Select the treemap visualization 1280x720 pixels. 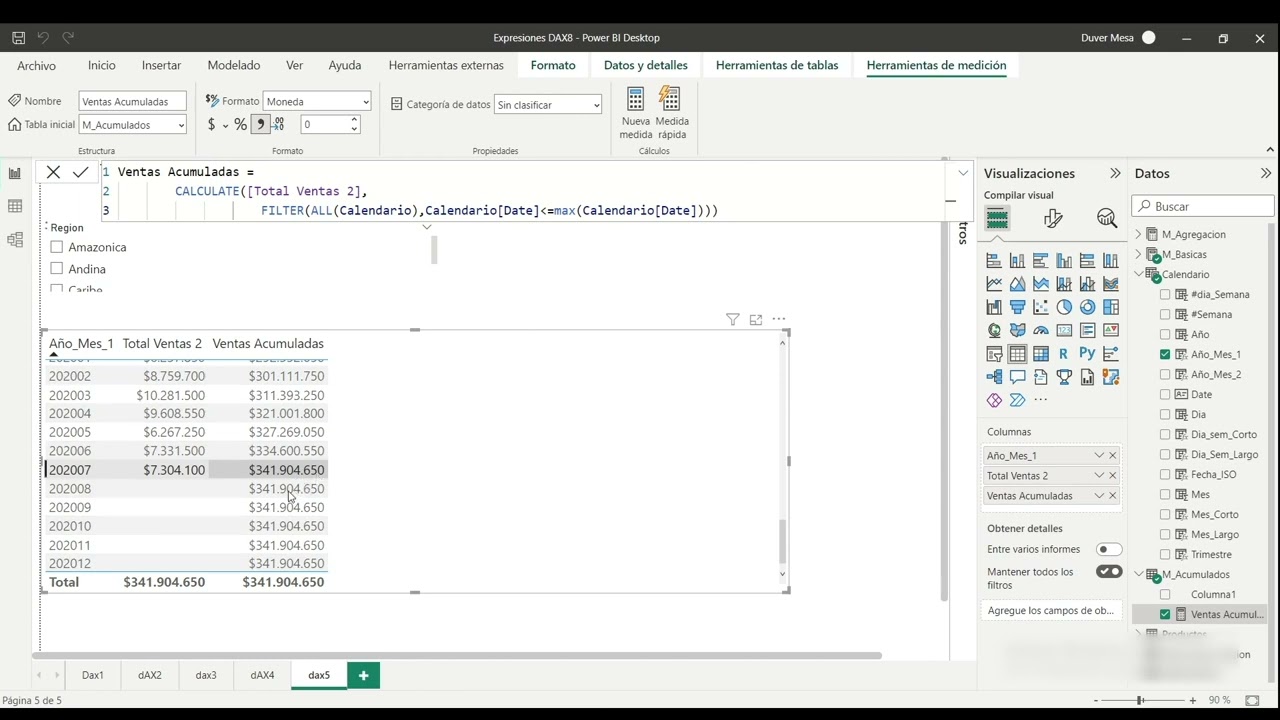pyautogui.click(x=1110, y=307)
